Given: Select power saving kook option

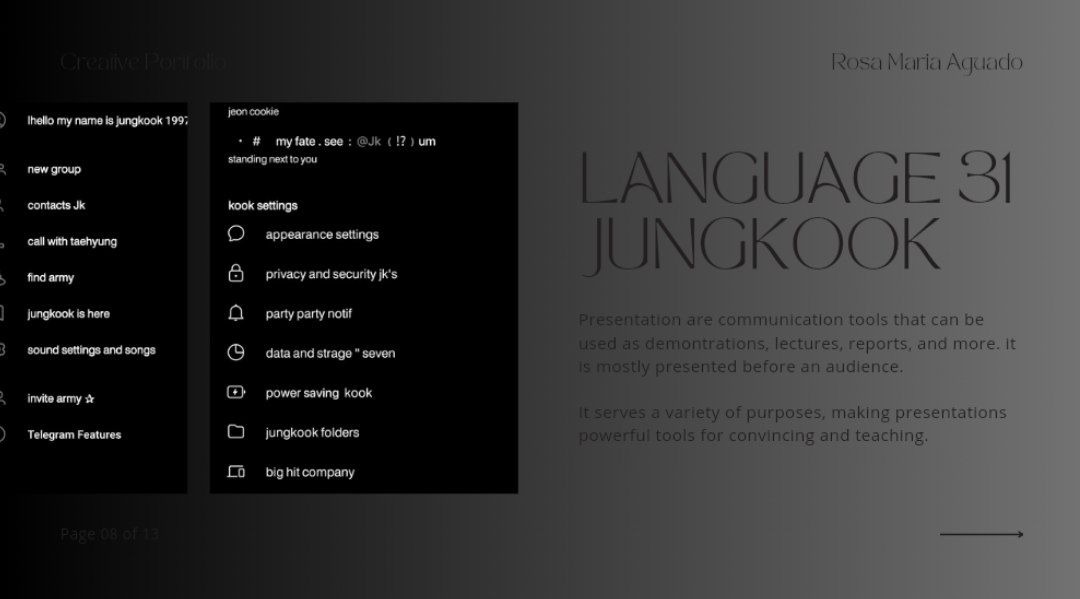Looking at the screenshot, I should [x=318, y=393].
